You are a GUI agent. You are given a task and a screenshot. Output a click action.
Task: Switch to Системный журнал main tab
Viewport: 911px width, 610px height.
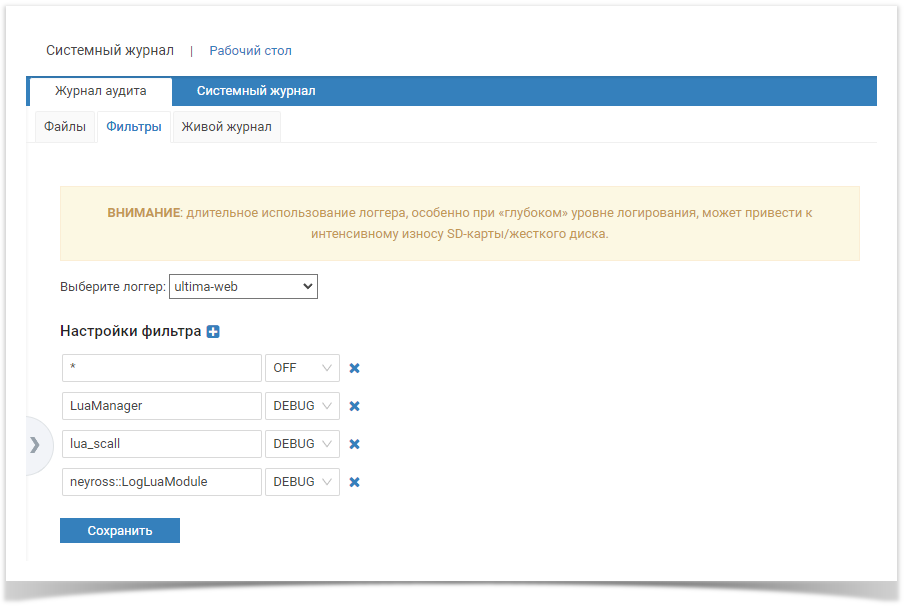click(x=256, y=91)
